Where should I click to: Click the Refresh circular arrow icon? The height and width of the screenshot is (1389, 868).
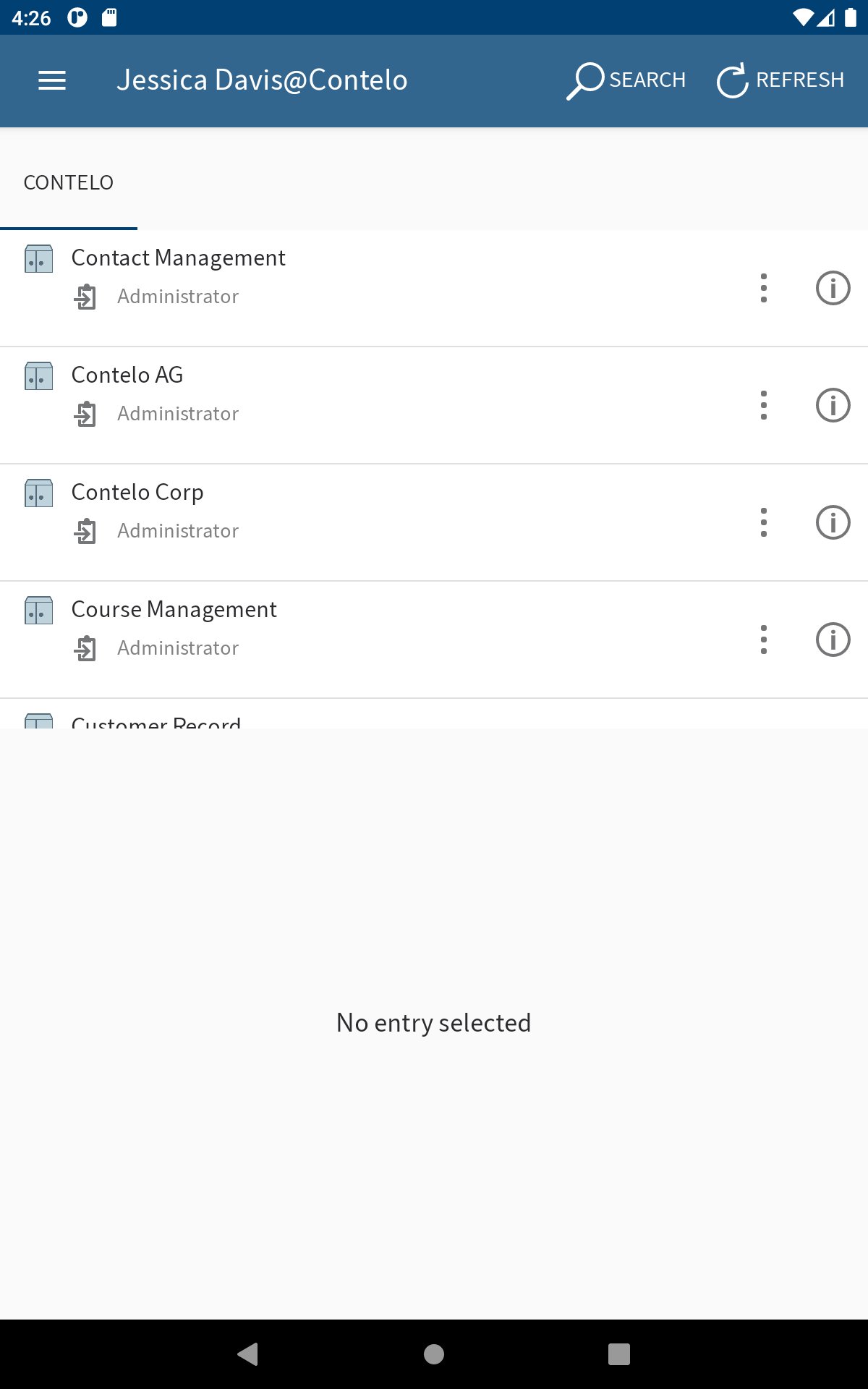click(732, 80)
